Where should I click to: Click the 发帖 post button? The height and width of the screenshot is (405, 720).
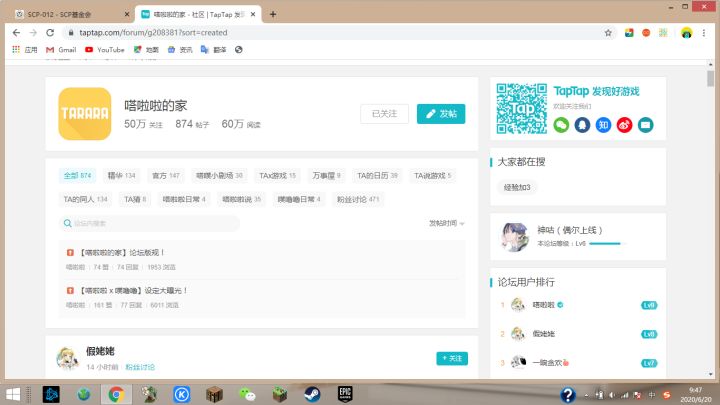coord(441,113)
